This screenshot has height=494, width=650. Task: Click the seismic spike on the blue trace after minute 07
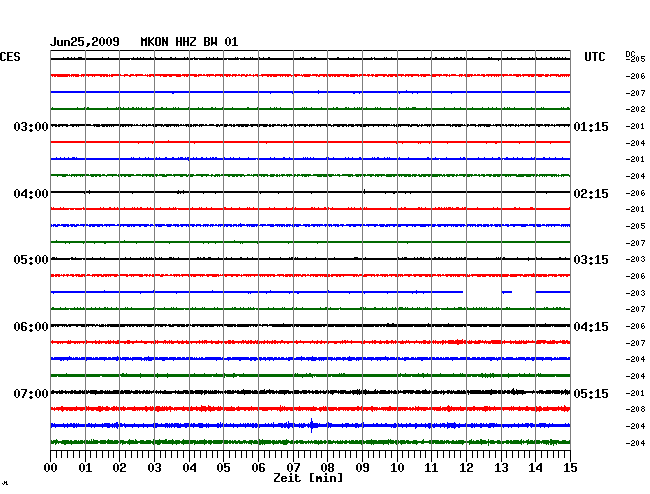click(x=312, y=425)
